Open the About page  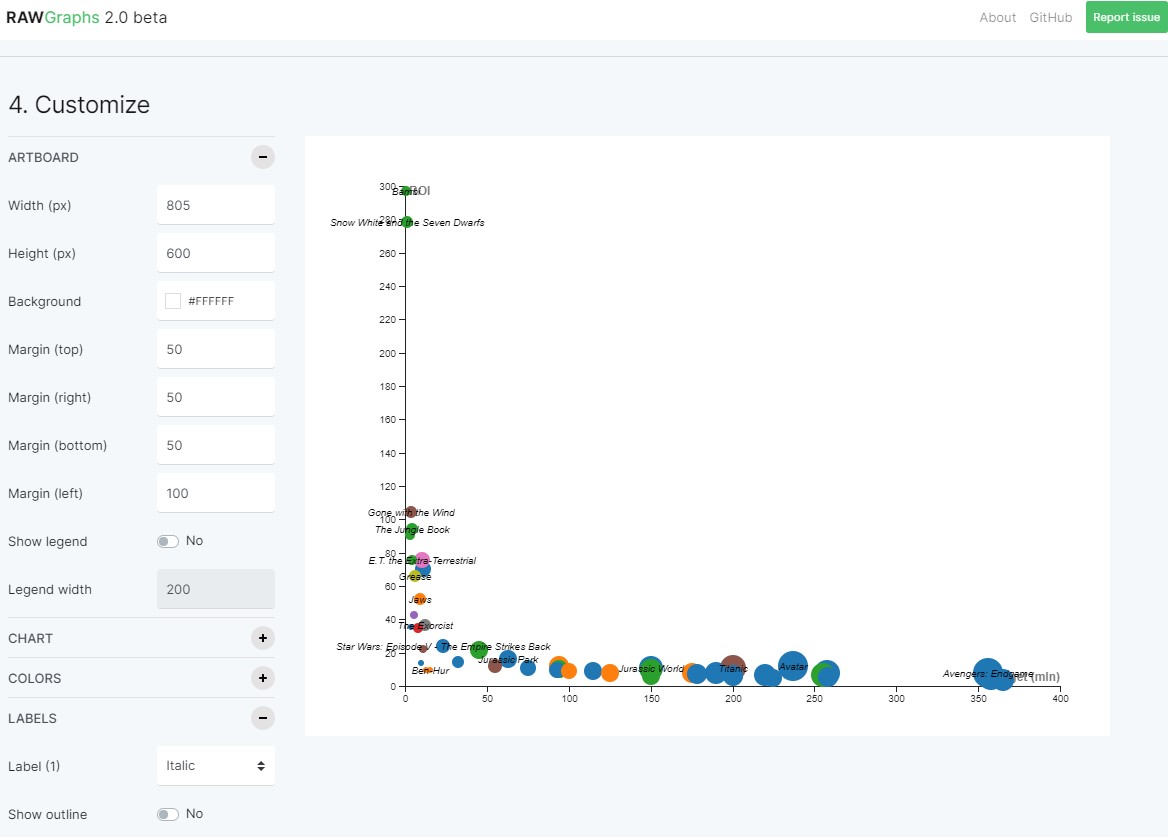[997, 17]
